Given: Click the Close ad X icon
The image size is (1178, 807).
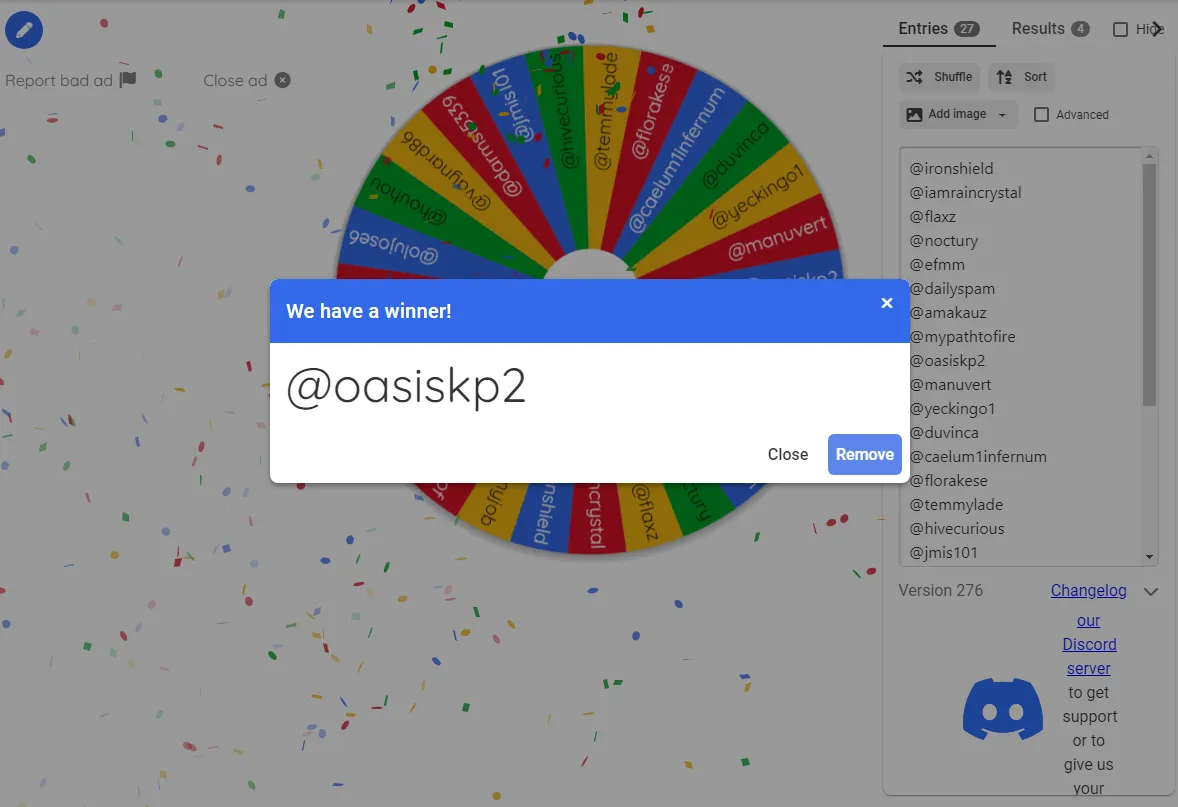Looking at the screenshot, I should [283, 80].
